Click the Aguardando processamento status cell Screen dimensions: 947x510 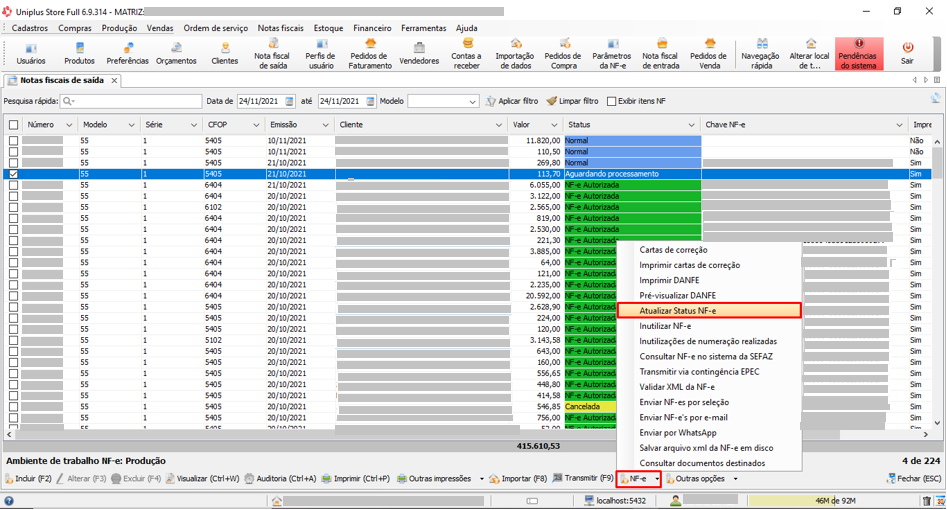(632, 174)
